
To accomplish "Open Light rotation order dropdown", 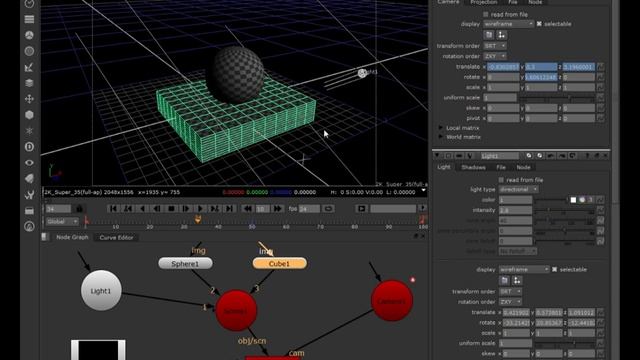I will pos(510,302).
